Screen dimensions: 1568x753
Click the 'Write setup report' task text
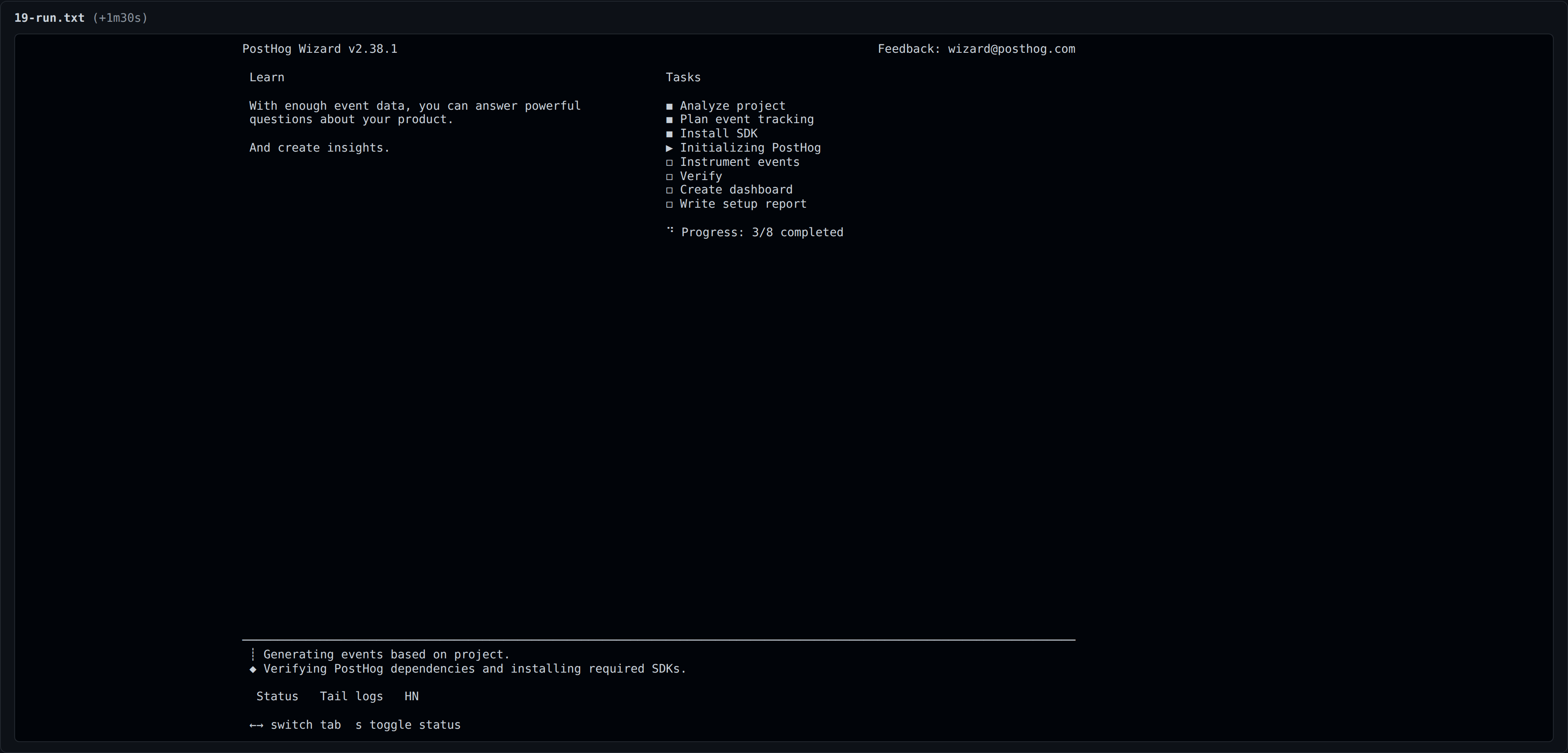[x=743, y=204]
